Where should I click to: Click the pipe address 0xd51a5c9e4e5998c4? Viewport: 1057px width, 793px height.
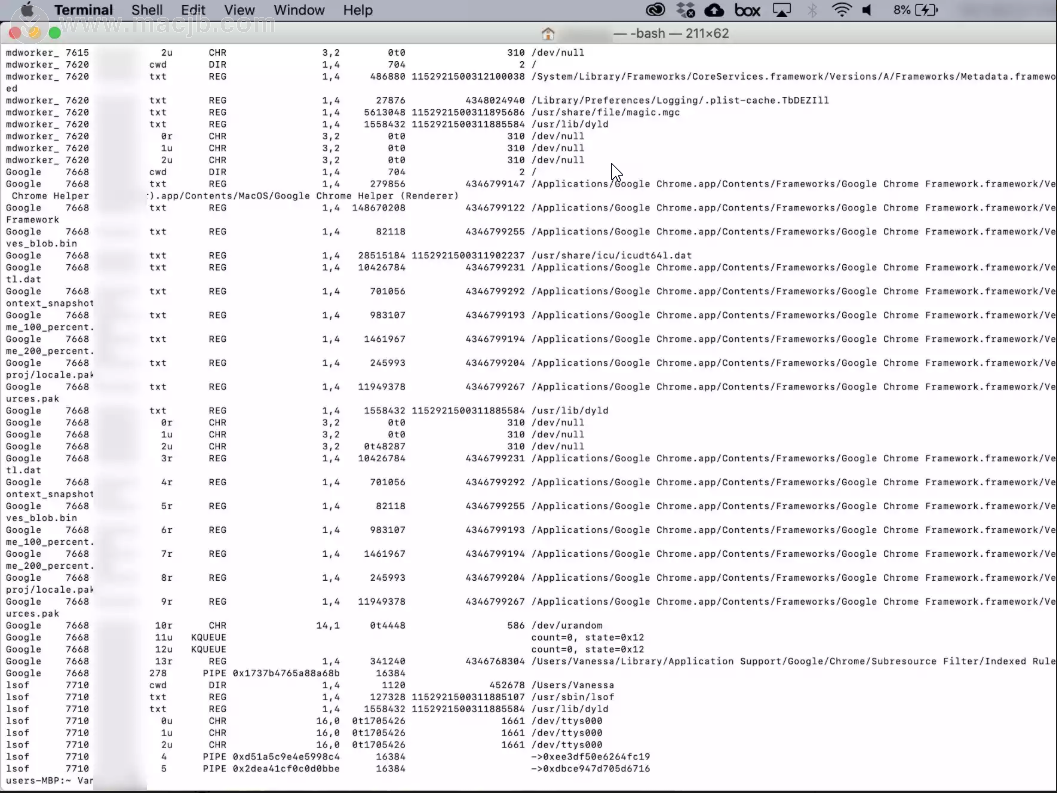coord(286,757)
